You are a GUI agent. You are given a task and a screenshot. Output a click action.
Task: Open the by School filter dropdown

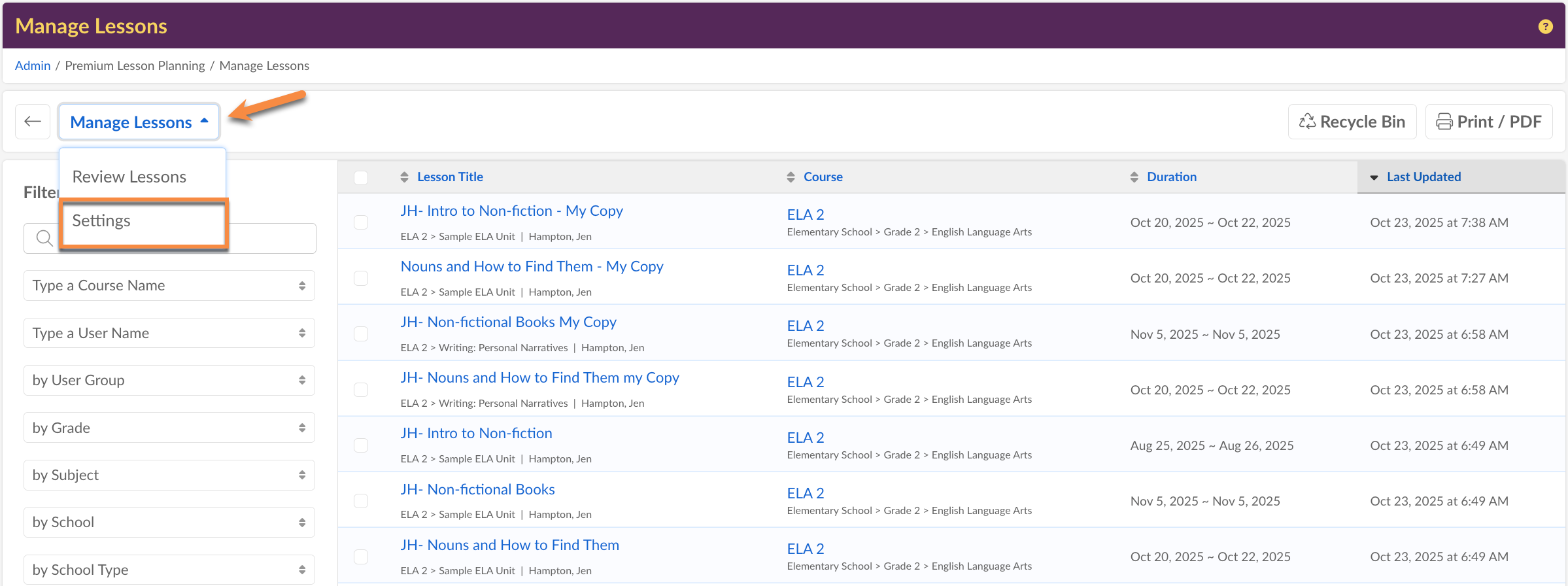(x=169, y=523)
